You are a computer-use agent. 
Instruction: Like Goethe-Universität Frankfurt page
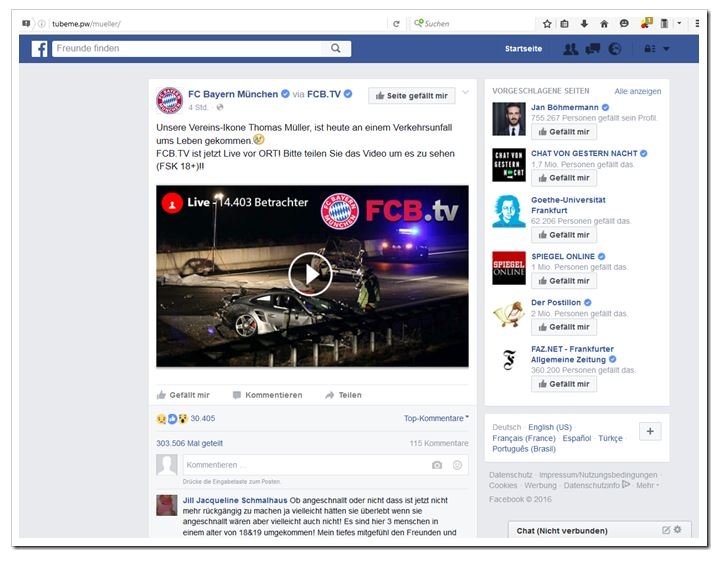[x=564, y=235]
